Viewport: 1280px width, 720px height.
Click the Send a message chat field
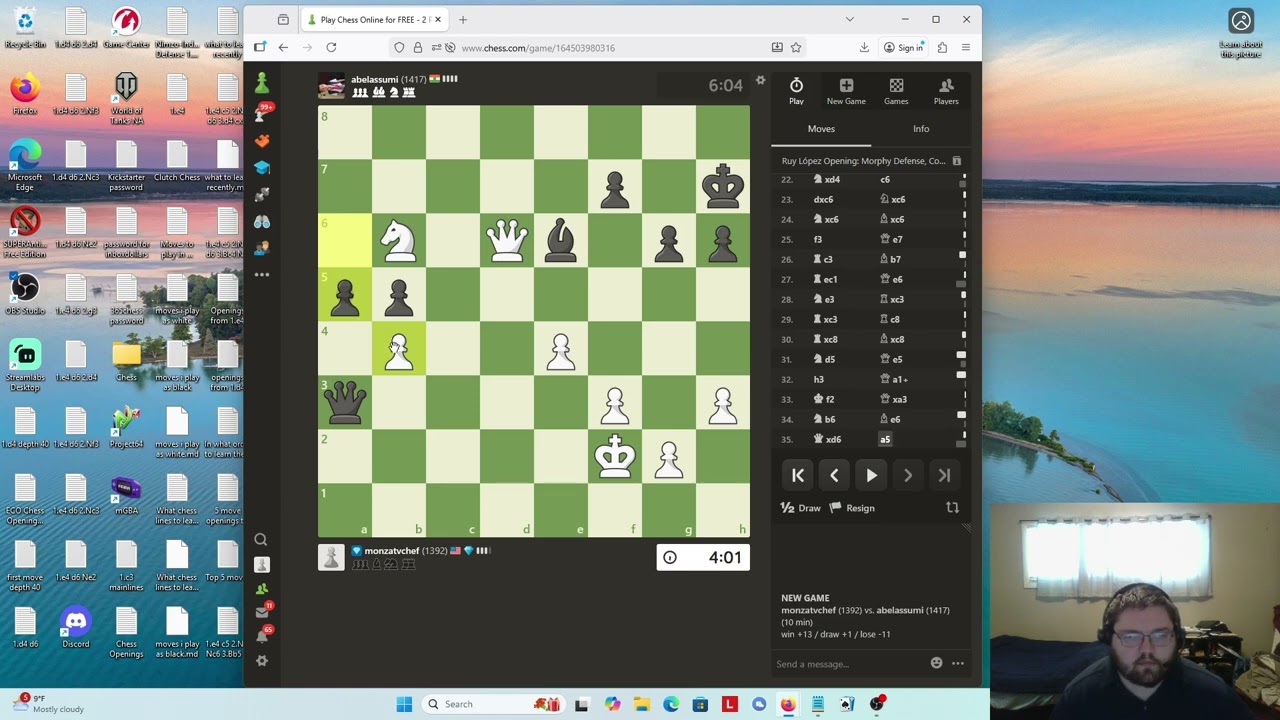point(850,664)
